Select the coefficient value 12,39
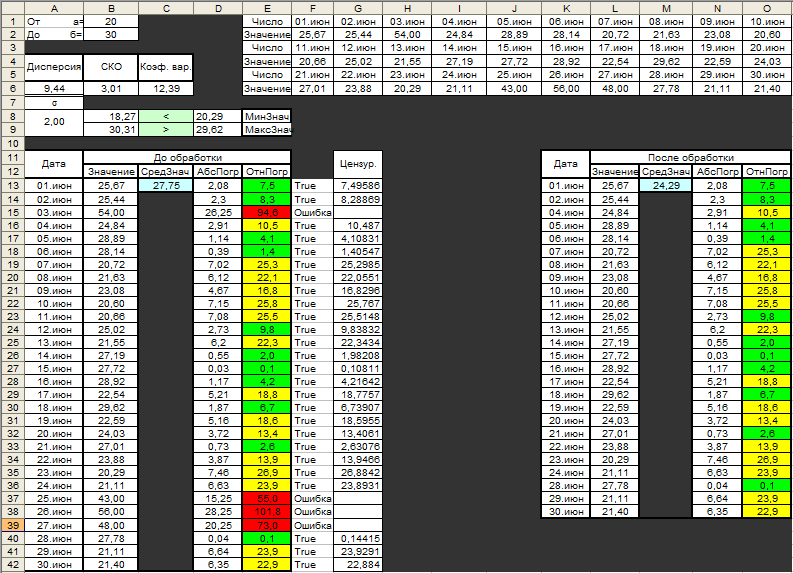 coord(166,89)
